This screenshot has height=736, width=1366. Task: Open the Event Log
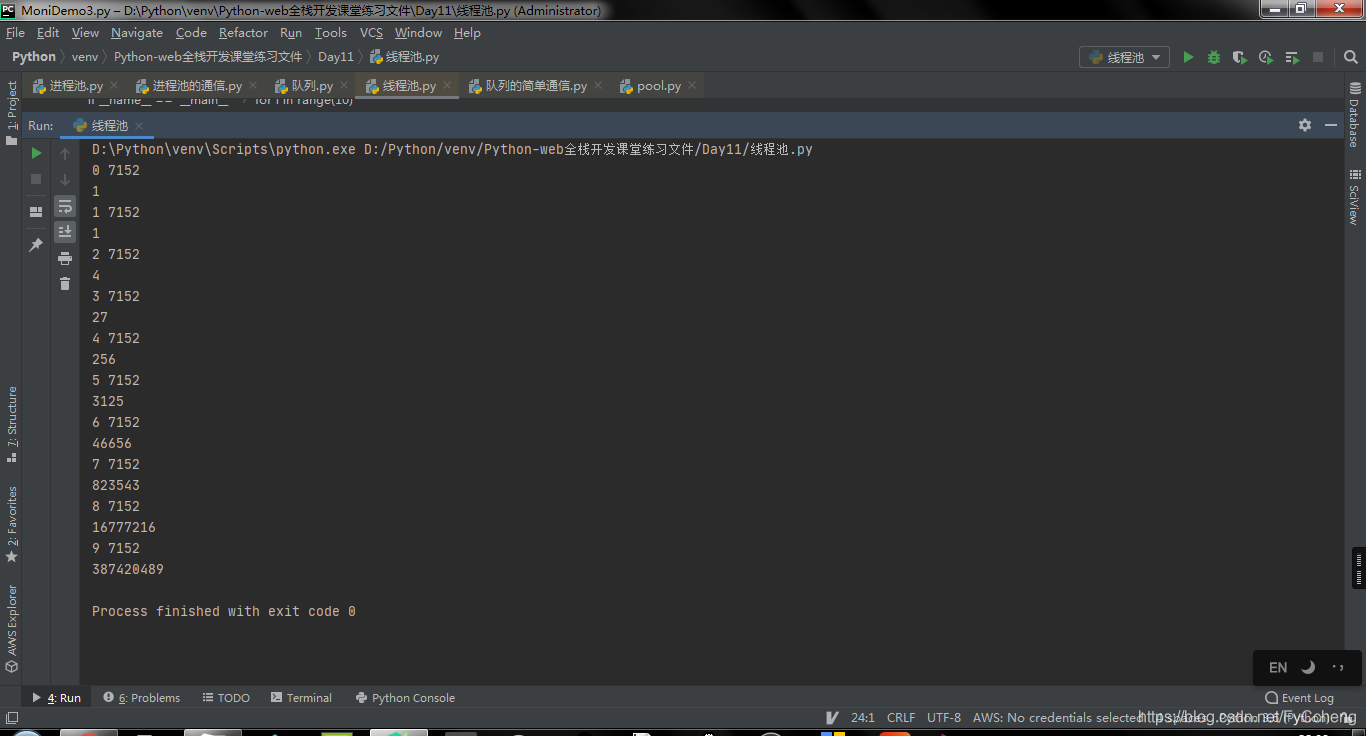tap(1300, 698)
